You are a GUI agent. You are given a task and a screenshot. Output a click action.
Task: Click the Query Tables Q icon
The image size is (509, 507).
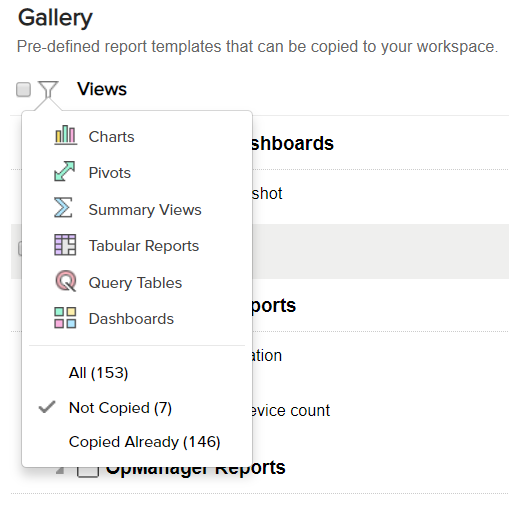(66, 281)
